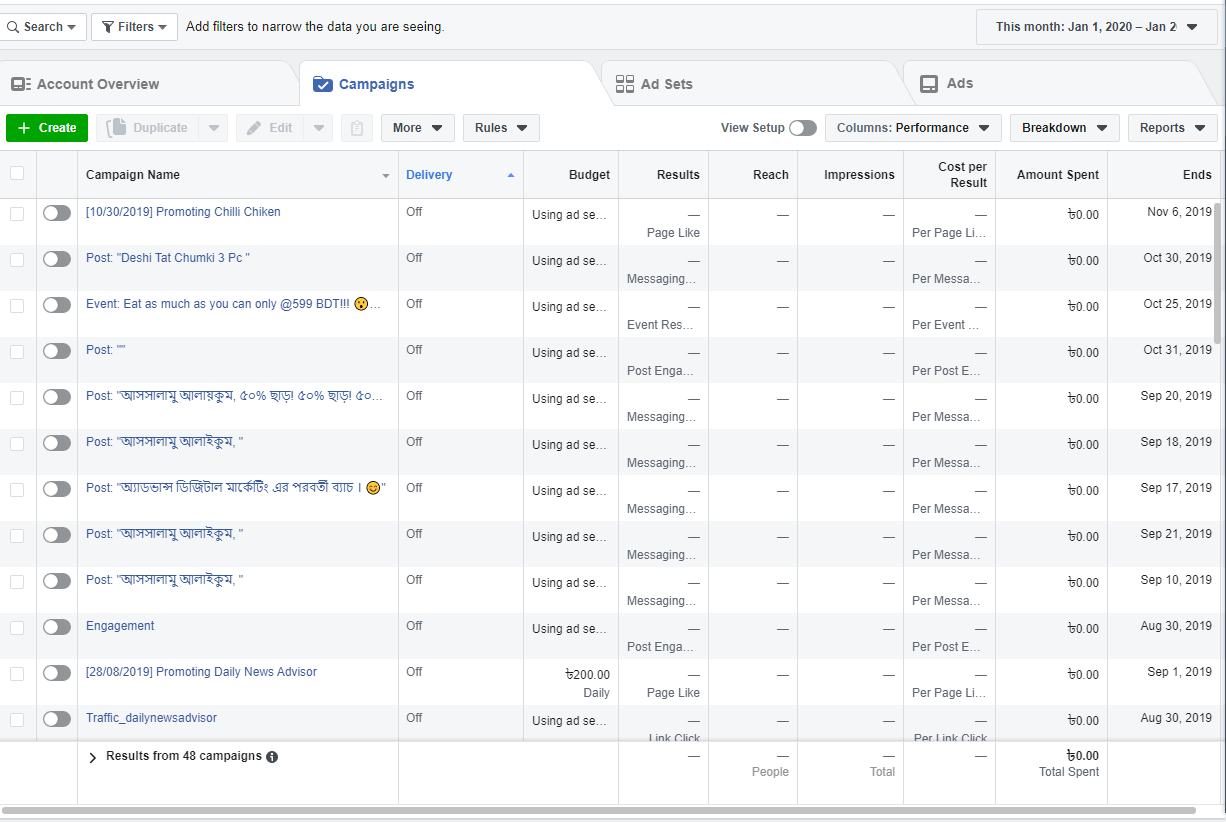Click the Ad Sets grid icon
1226x822 pixels.
625,84
